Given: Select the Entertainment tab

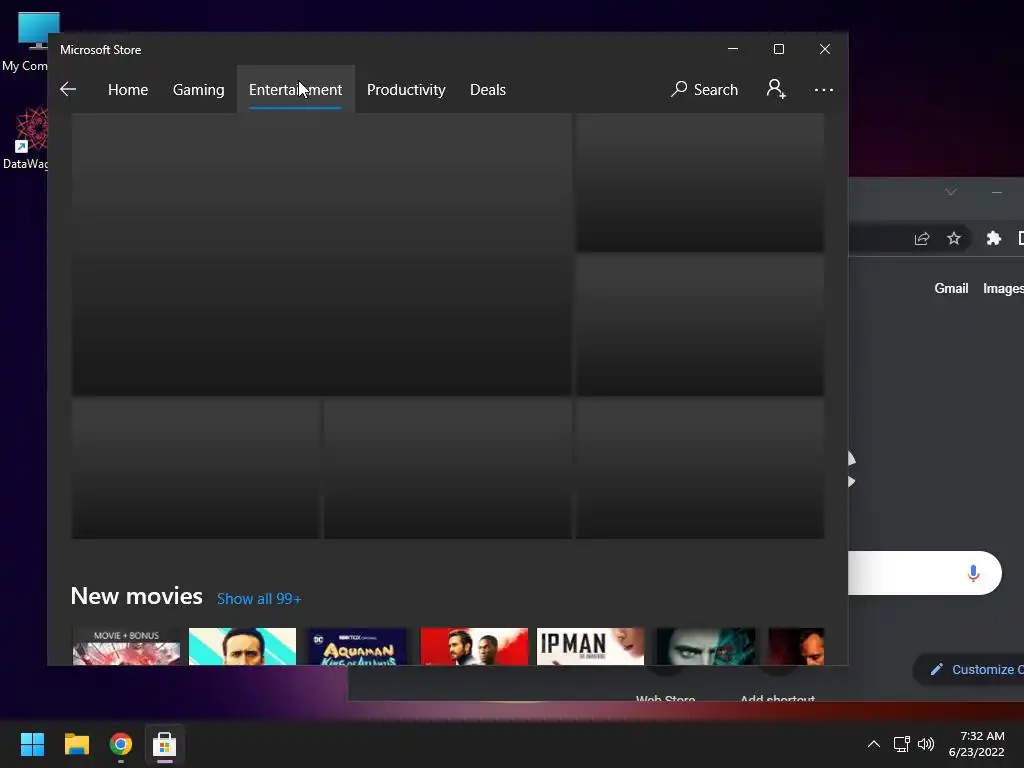Looking at the screenshot, I should (x=295, y=89).
